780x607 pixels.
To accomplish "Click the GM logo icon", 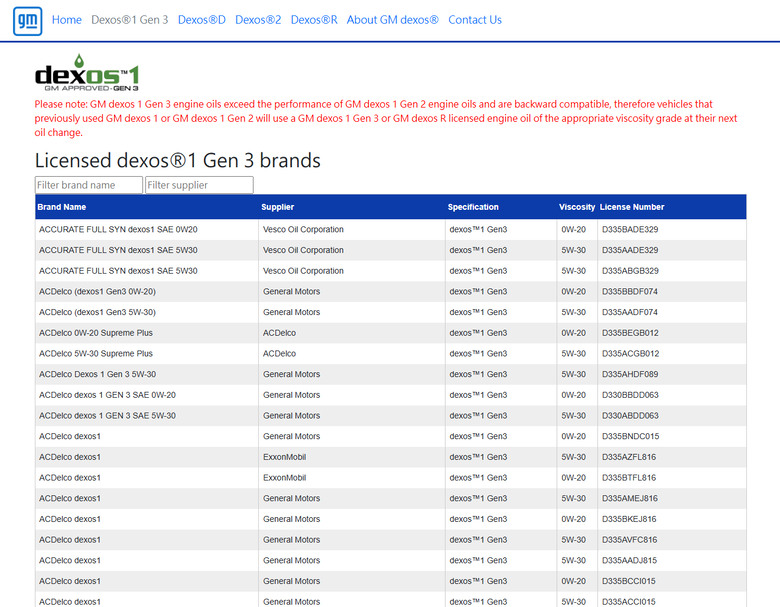I will tap(27, 21).
